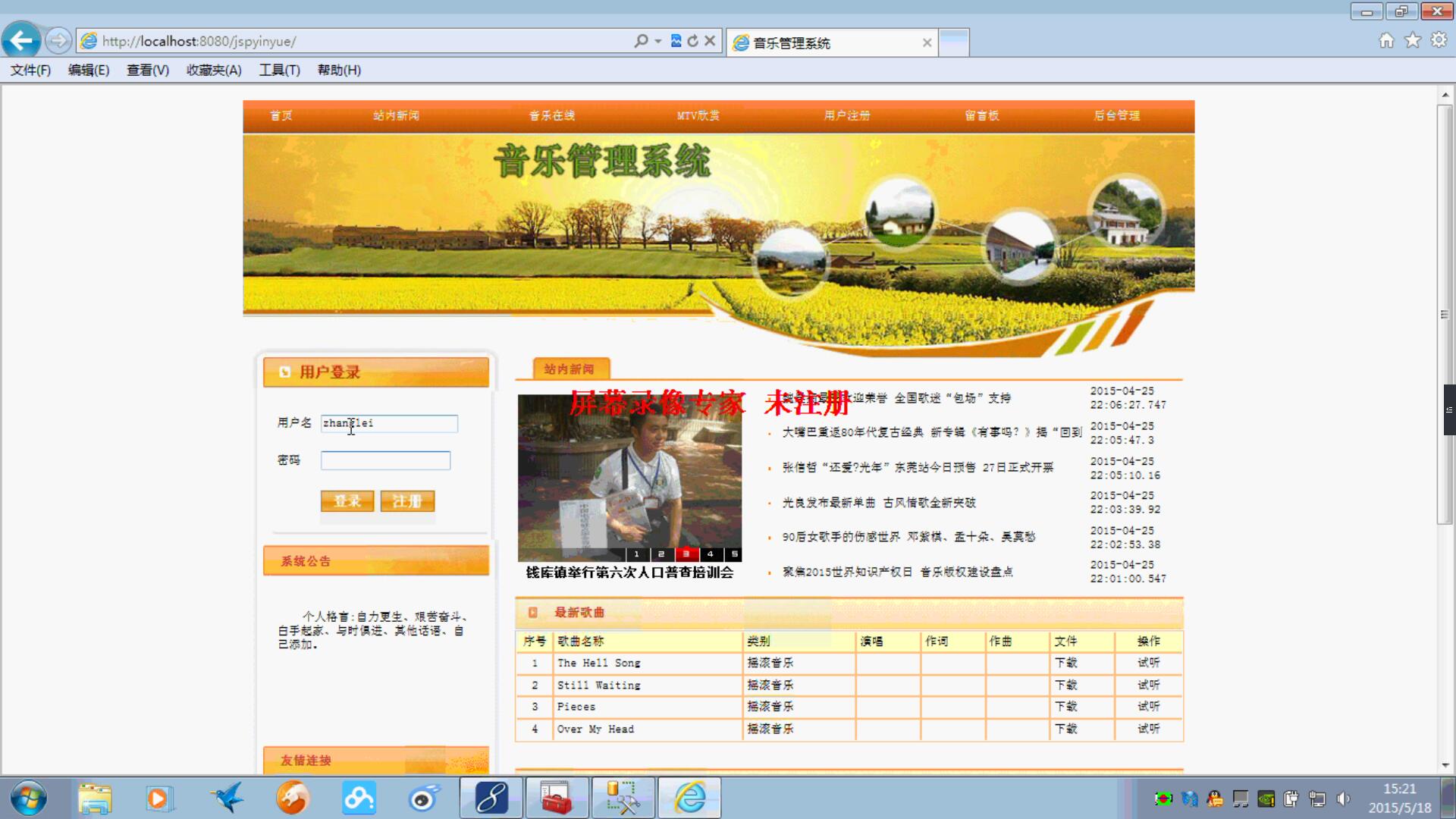Click the compatibility view icon in address bar
The width and height of the screenshot is (1456, 819).
[676, 41]
